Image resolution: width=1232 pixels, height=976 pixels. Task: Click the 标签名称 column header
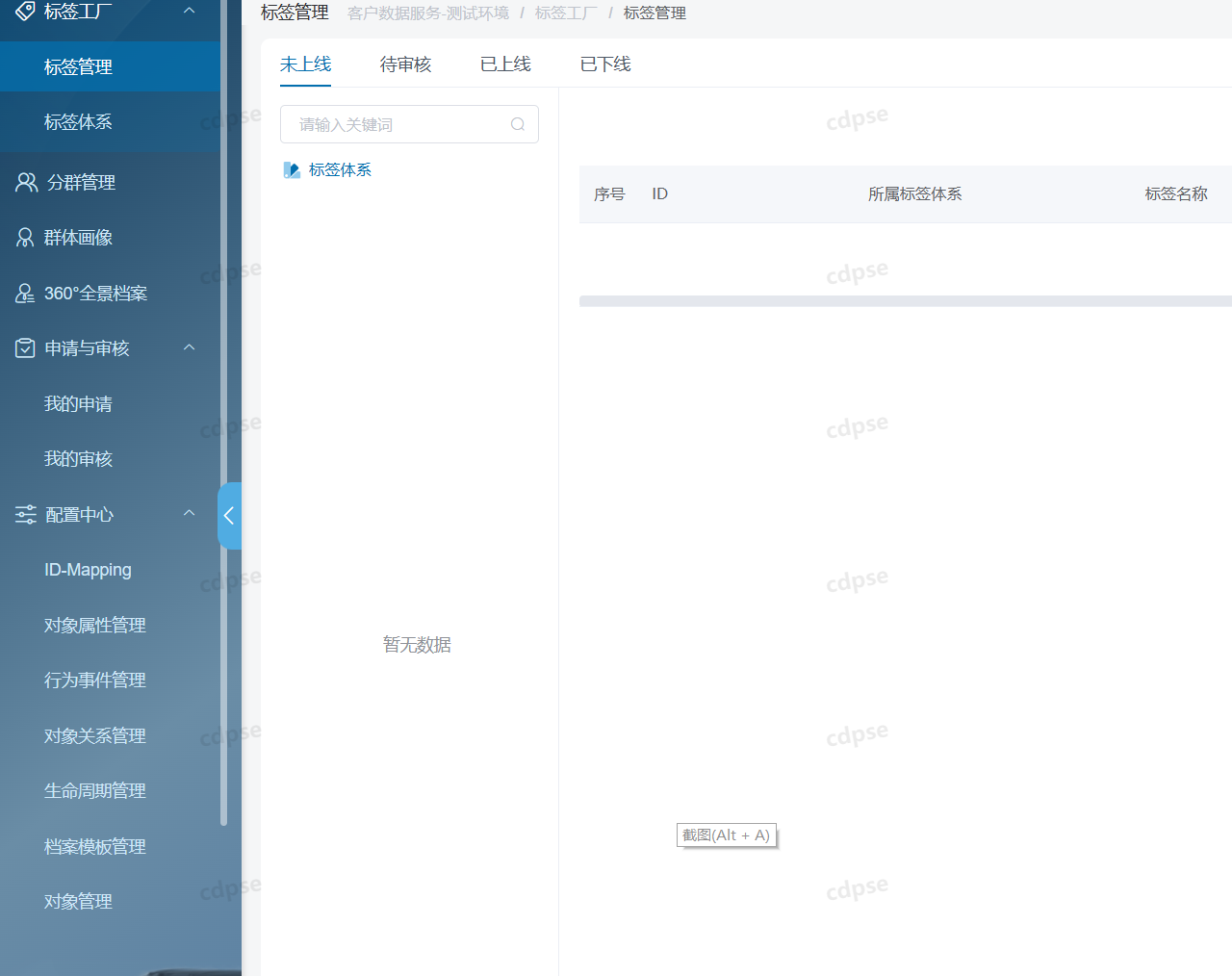[1176, 194]
